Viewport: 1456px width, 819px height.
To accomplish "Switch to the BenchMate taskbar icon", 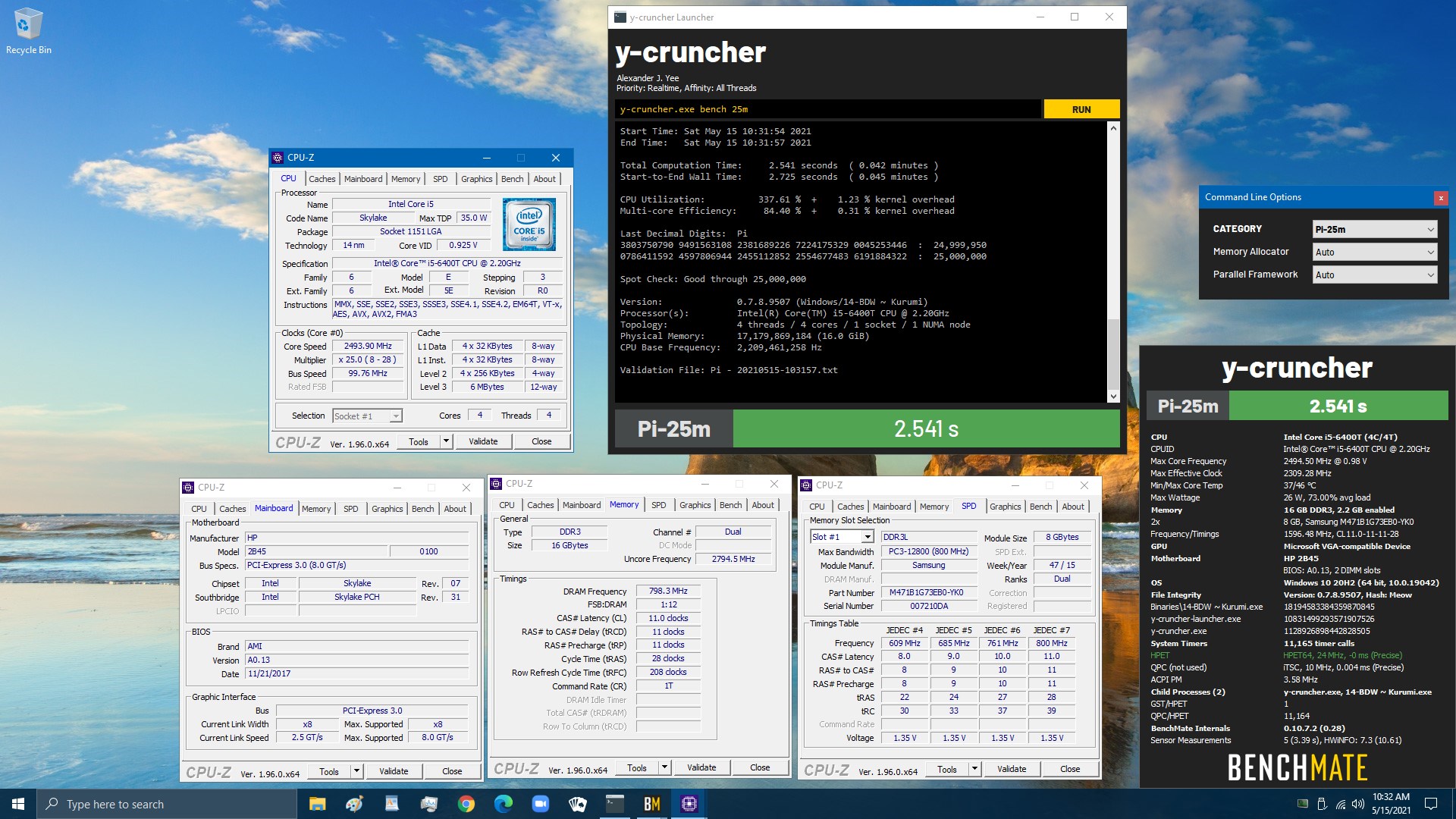I will coord(651,804).
